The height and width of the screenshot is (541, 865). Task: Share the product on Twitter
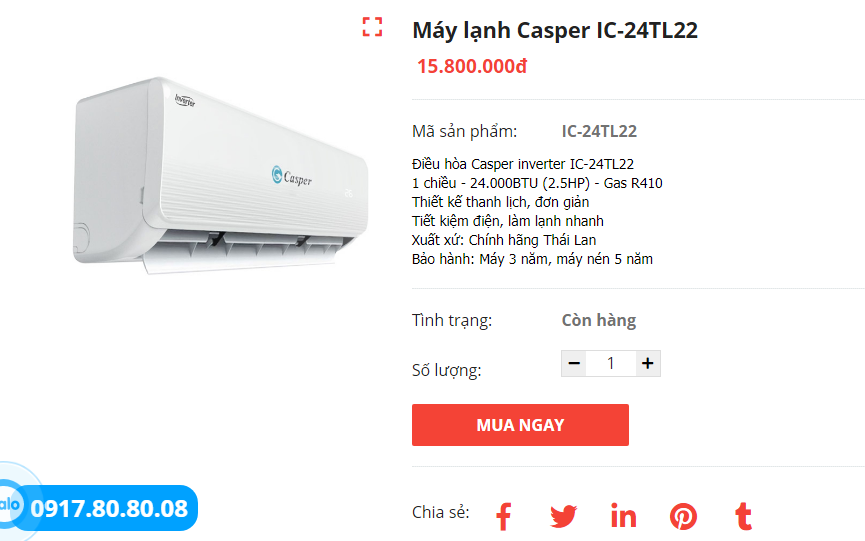point(563,517)
